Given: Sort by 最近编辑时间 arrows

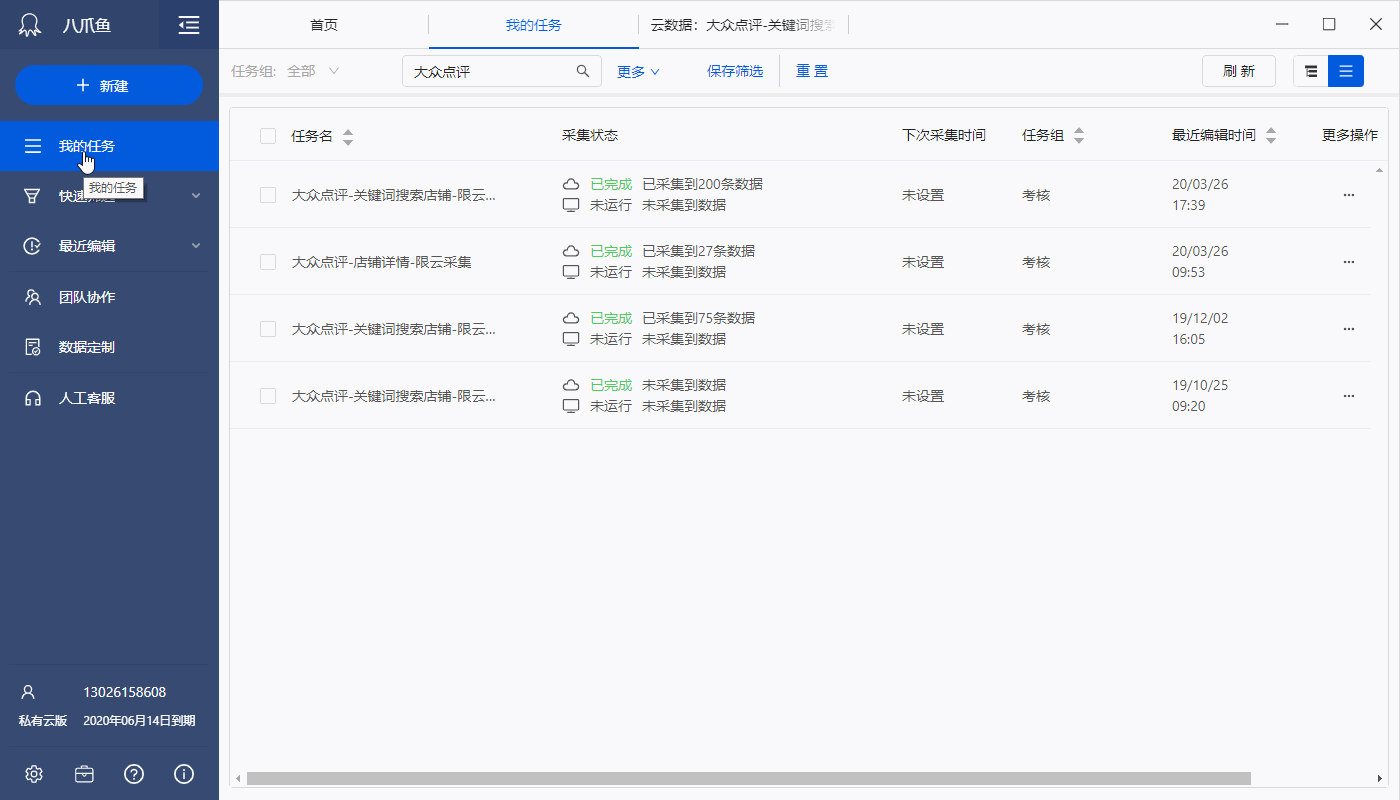Looking at the screenshot, I should point(1271,137).
